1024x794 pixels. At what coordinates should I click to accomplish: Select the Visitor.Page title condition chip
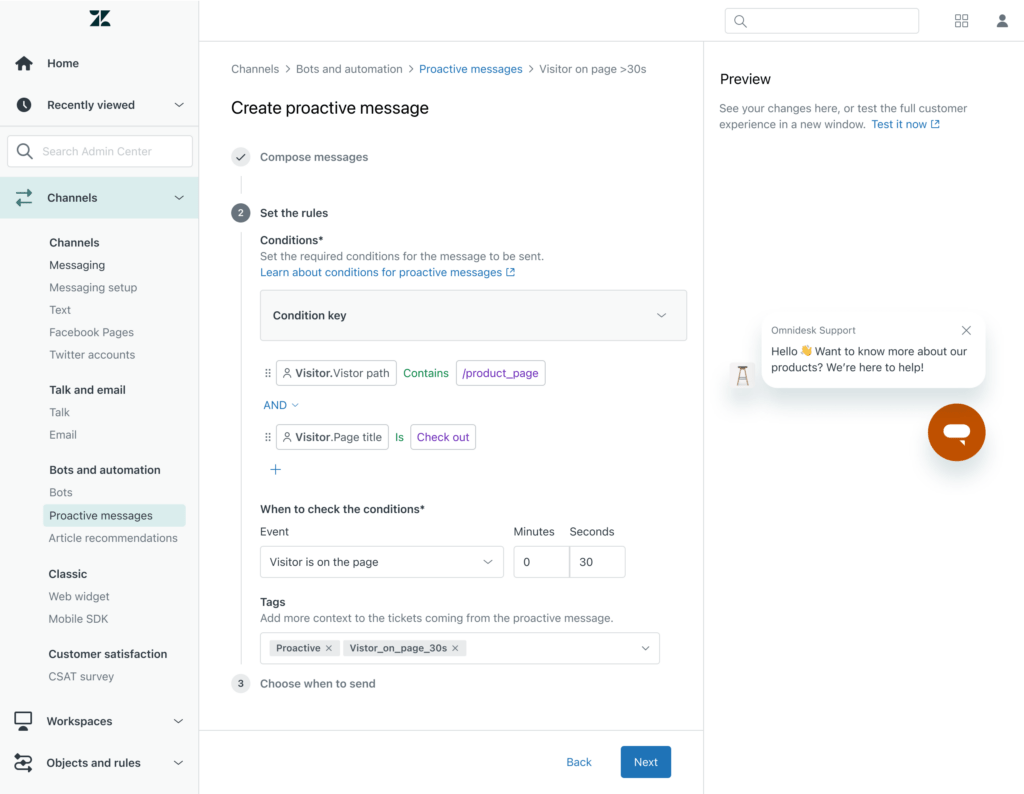[x=332, y=437]
